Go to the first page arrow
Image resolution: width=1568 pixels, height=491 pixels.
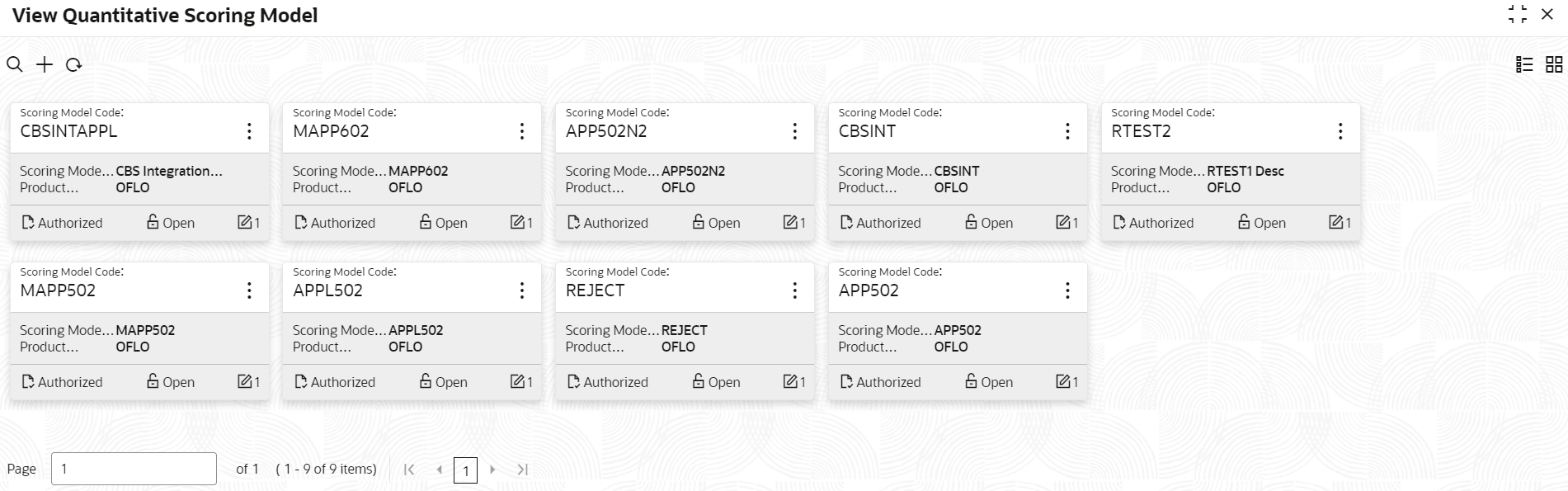[x=409, y=470]
